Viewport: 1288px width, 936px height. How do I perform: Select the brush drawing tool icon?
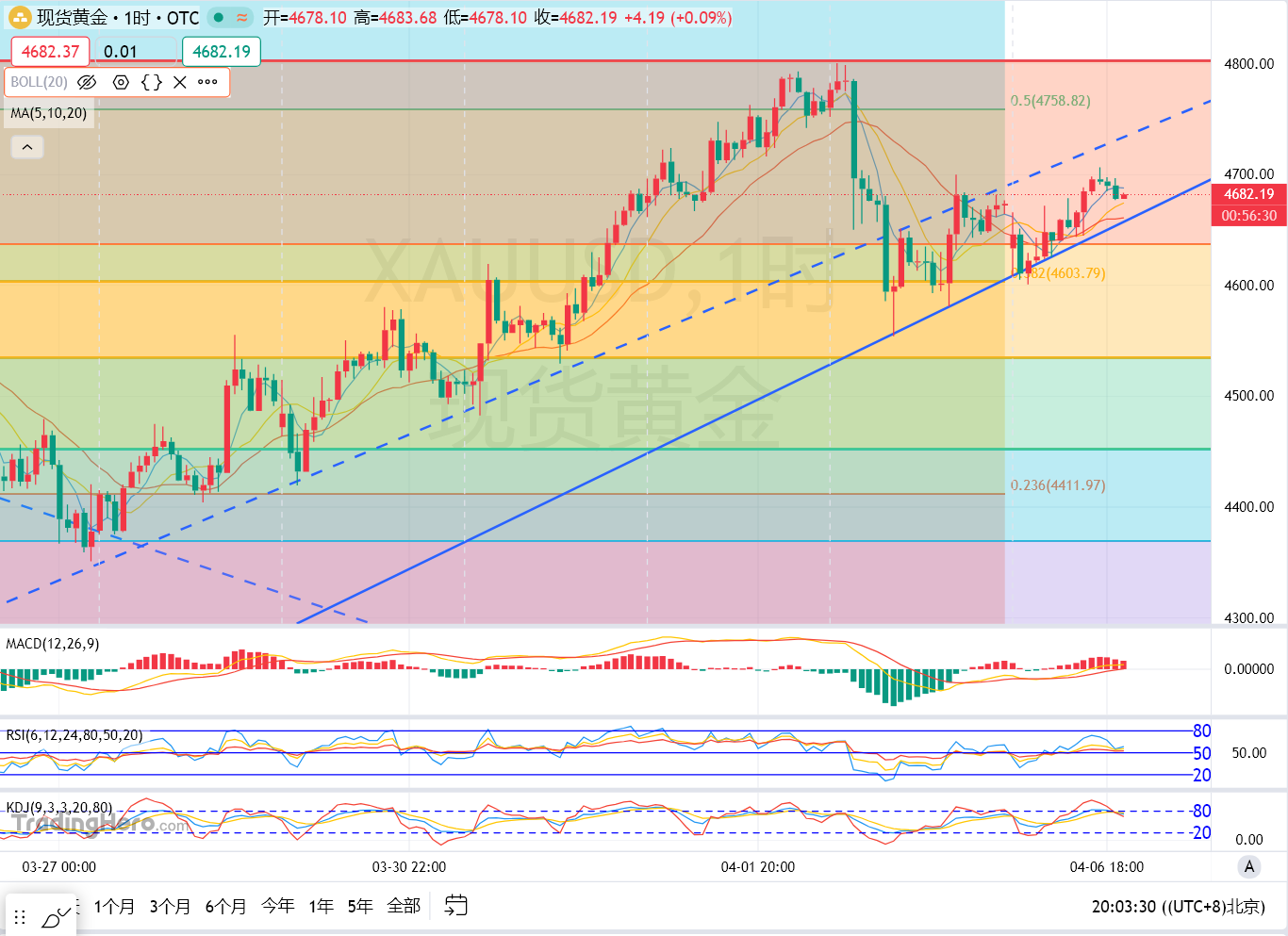58,916
